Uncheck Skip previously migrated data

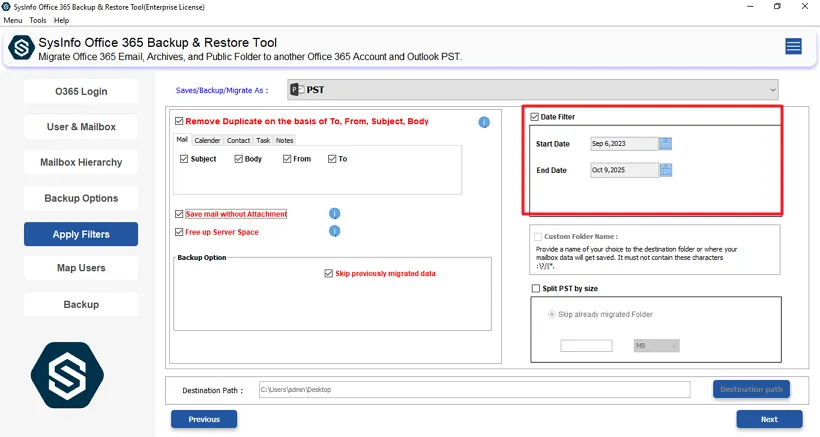329,273
